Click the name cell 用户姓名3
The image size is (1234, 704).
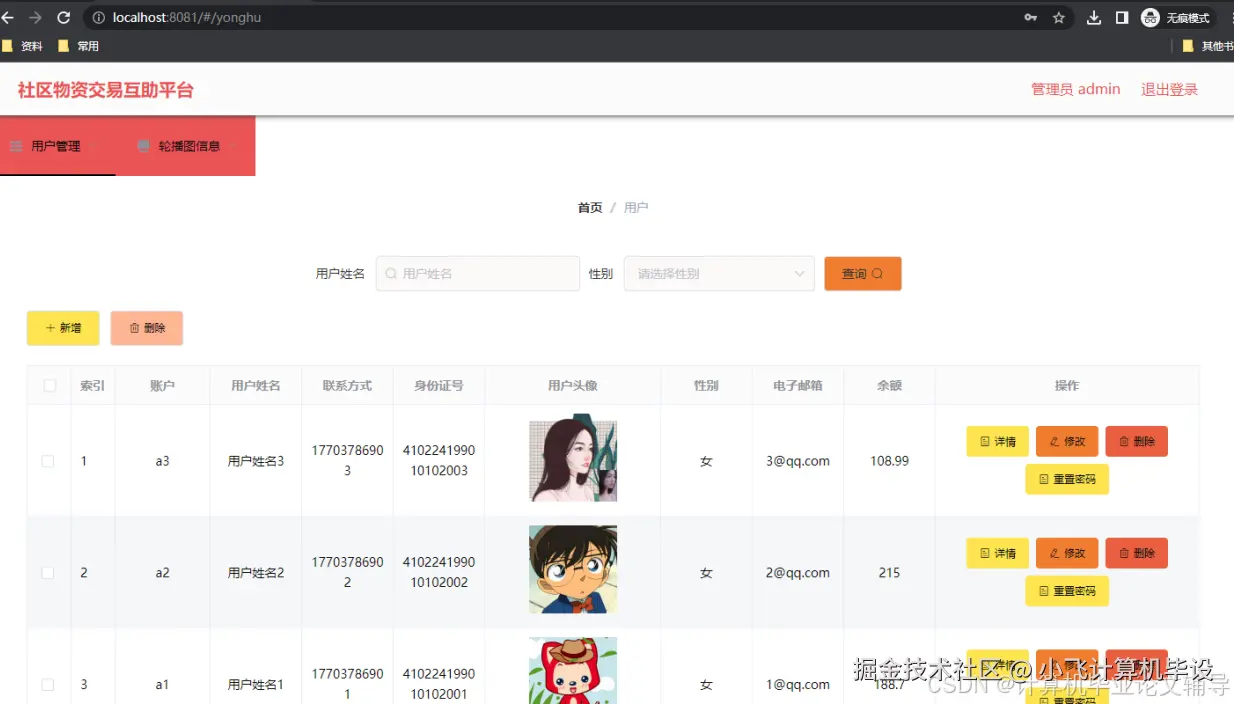[256, 461]
